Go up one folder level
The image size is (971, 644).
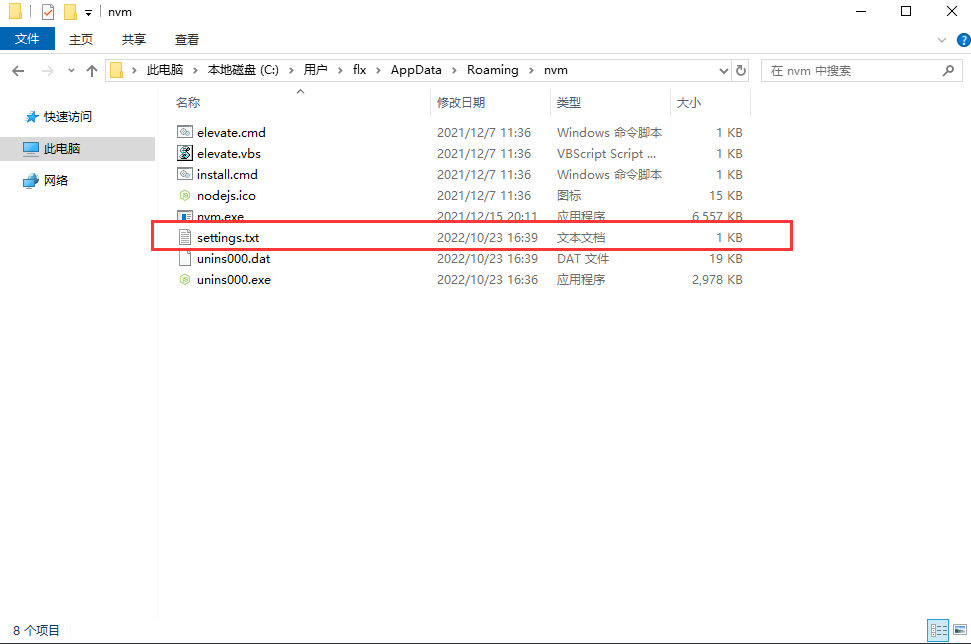tap(92, 71)
